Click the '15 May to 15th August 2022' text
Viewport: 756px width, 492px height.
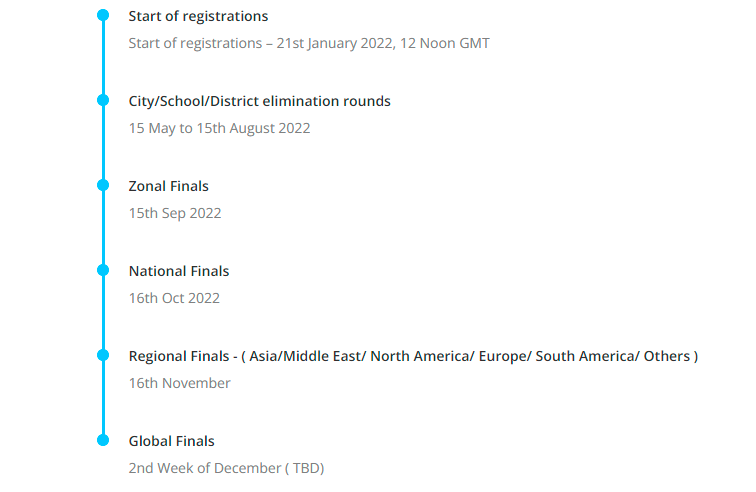pyautogui.click(x=219, y=128)
